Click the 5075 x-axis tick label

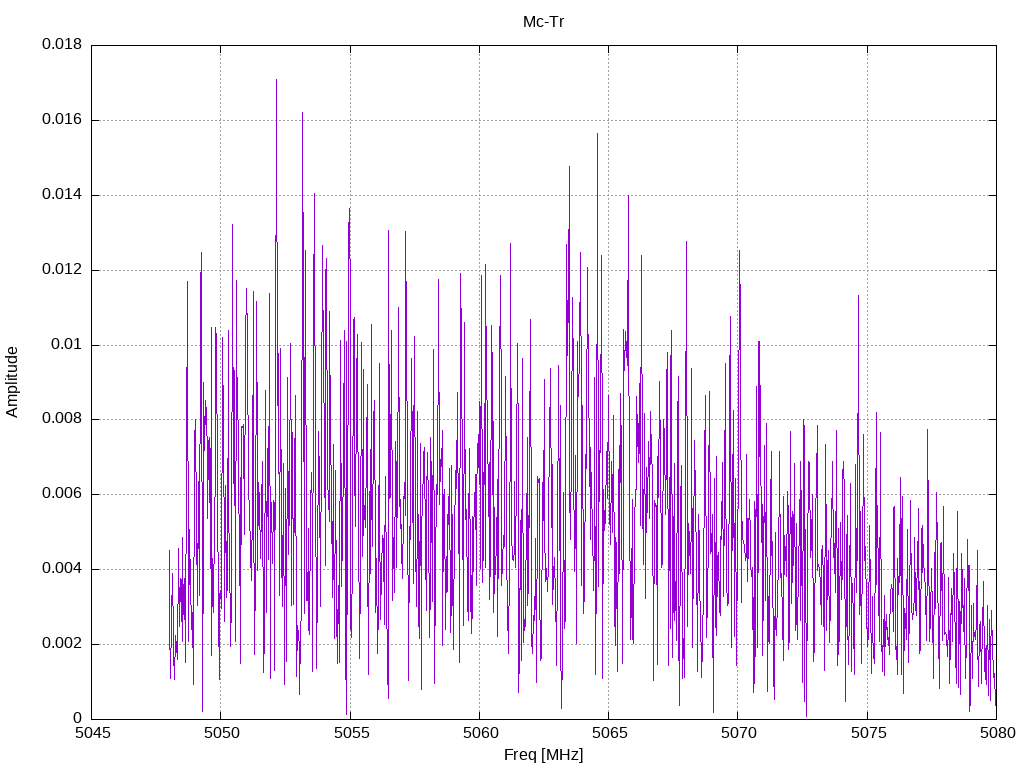point(868,733)
